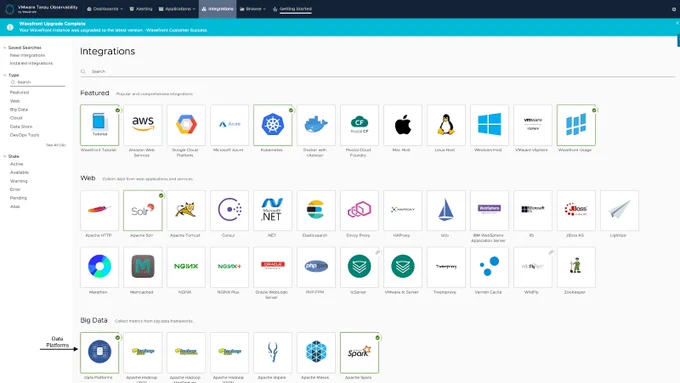Filter integrations by Warning state
The image size is (680, 383).
click(19, 181)
